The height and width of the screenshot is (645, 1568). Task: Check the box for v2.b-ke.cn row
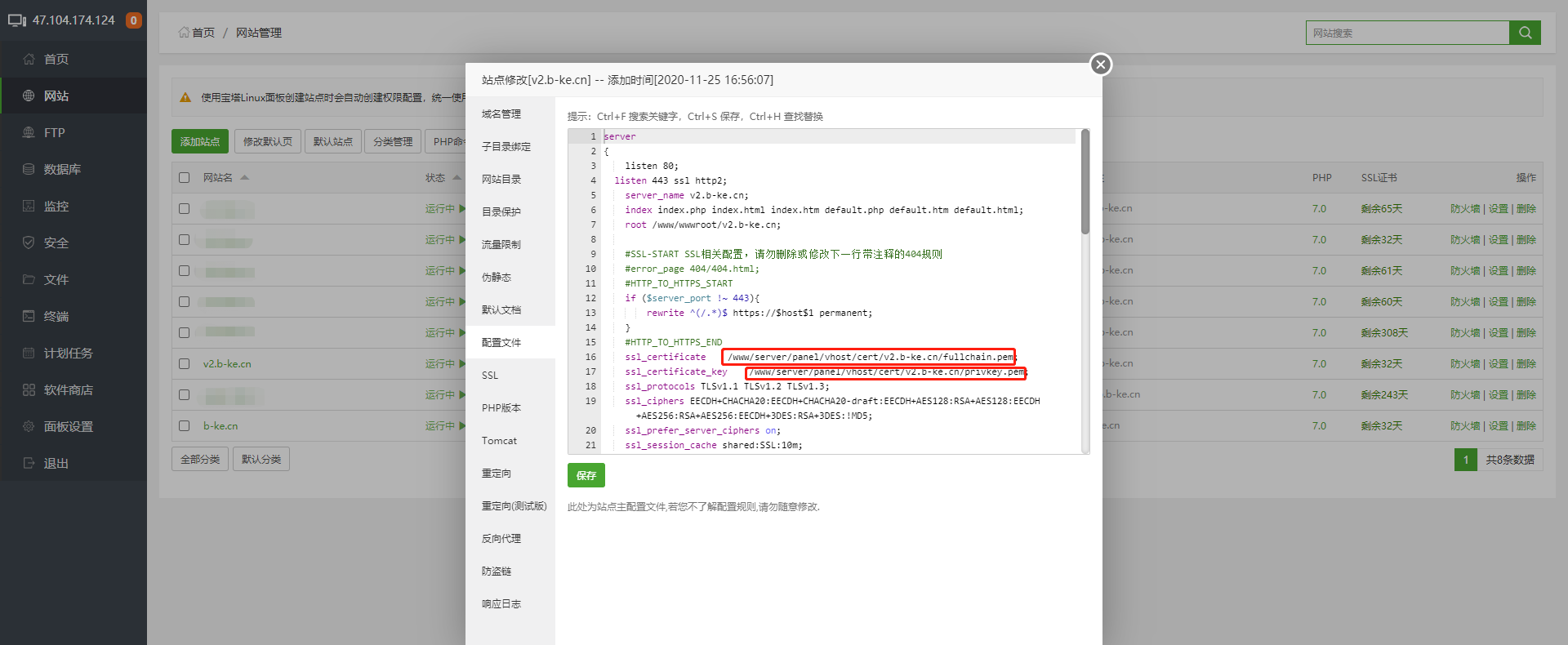185,364
